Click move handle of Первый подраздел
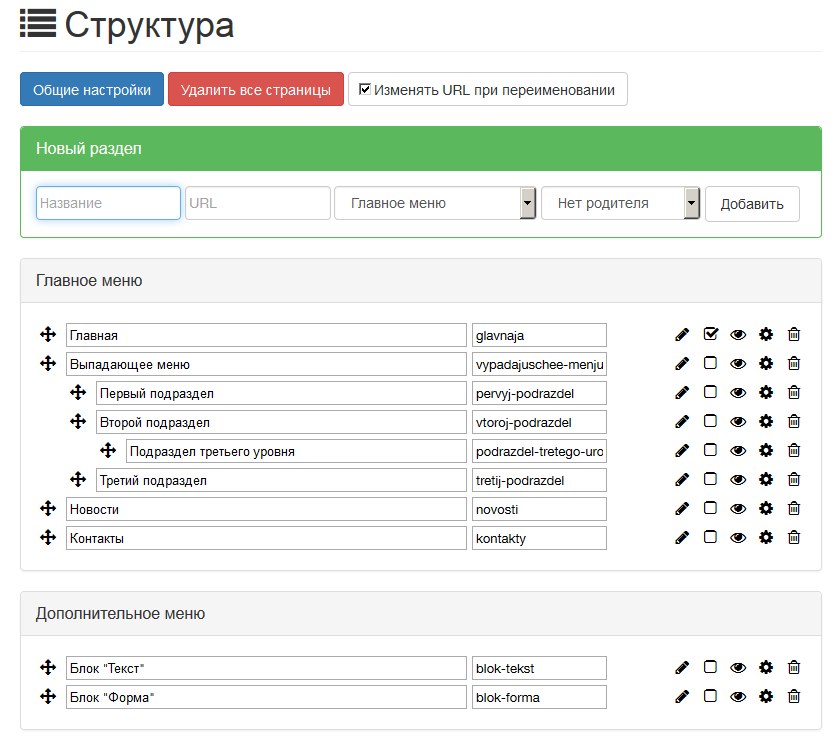Image resolution: width=840 pixels, height=740 pixels. click(78, 393)
